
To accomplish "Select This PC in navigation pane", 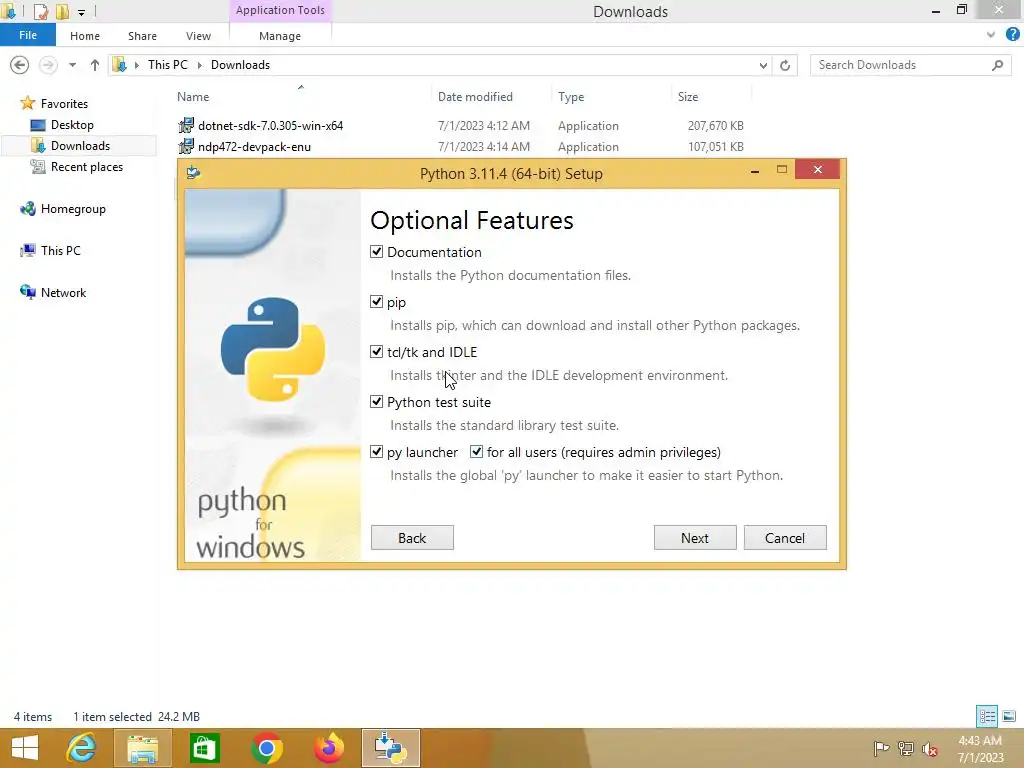I will (61, 250).
